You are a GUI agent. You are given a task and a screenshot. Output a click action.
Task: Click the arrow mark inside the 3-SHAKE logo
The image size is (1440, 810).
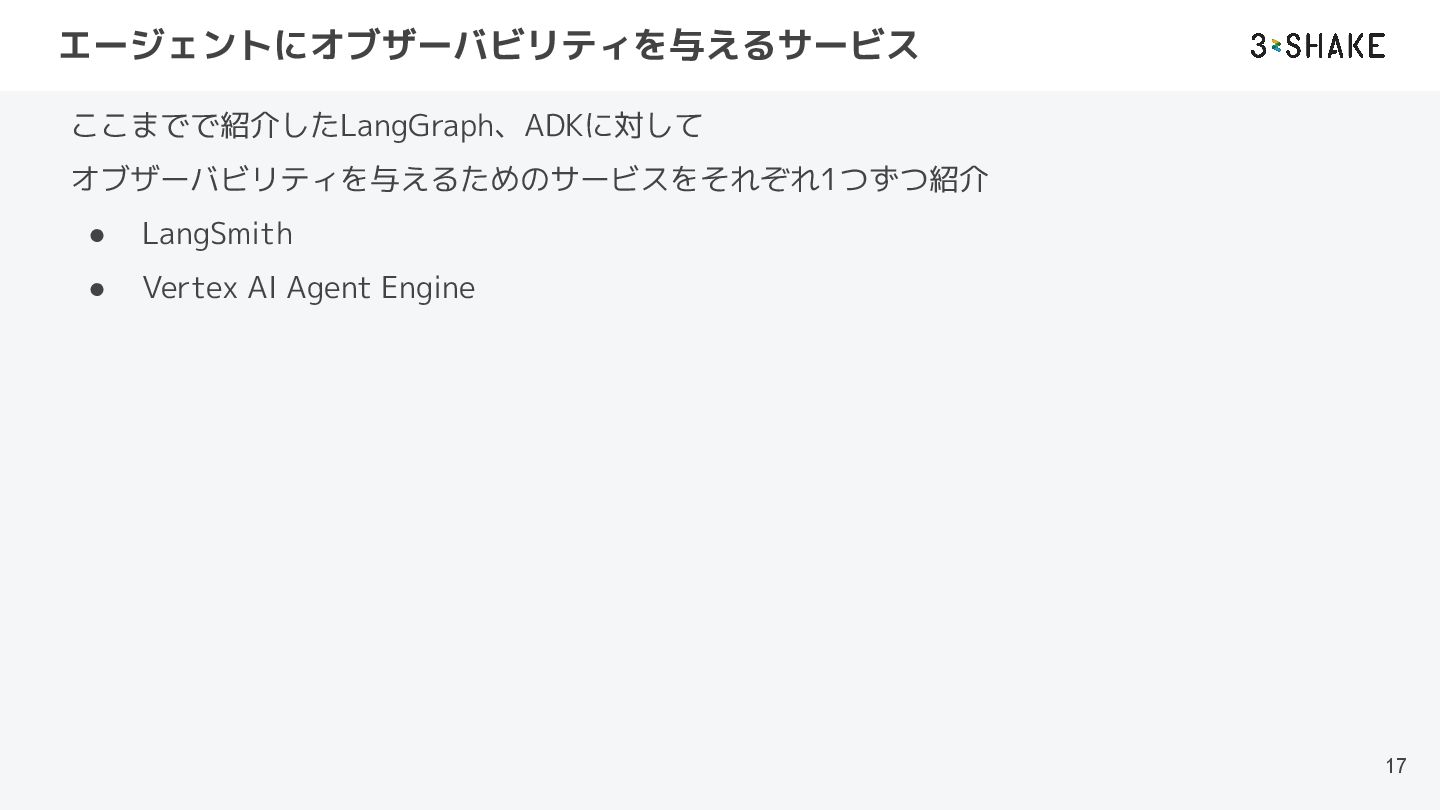point(1277,46)
